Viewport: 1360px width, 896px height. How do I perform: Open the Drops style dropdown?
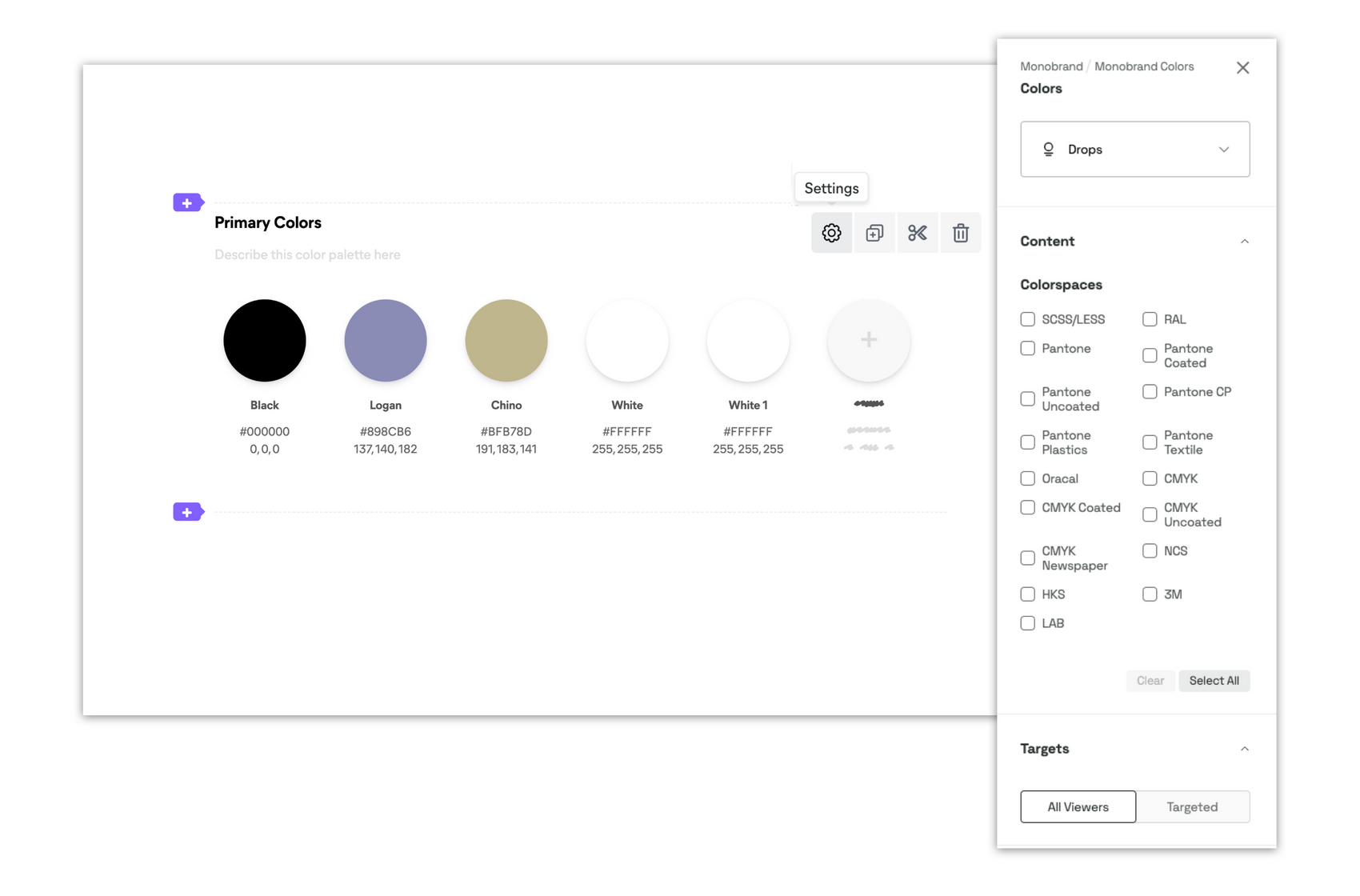1135,149
